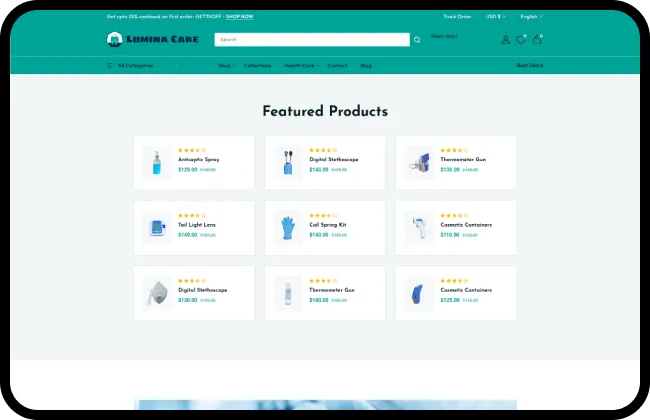Open the USD currency dropdown

pos(495,16)
